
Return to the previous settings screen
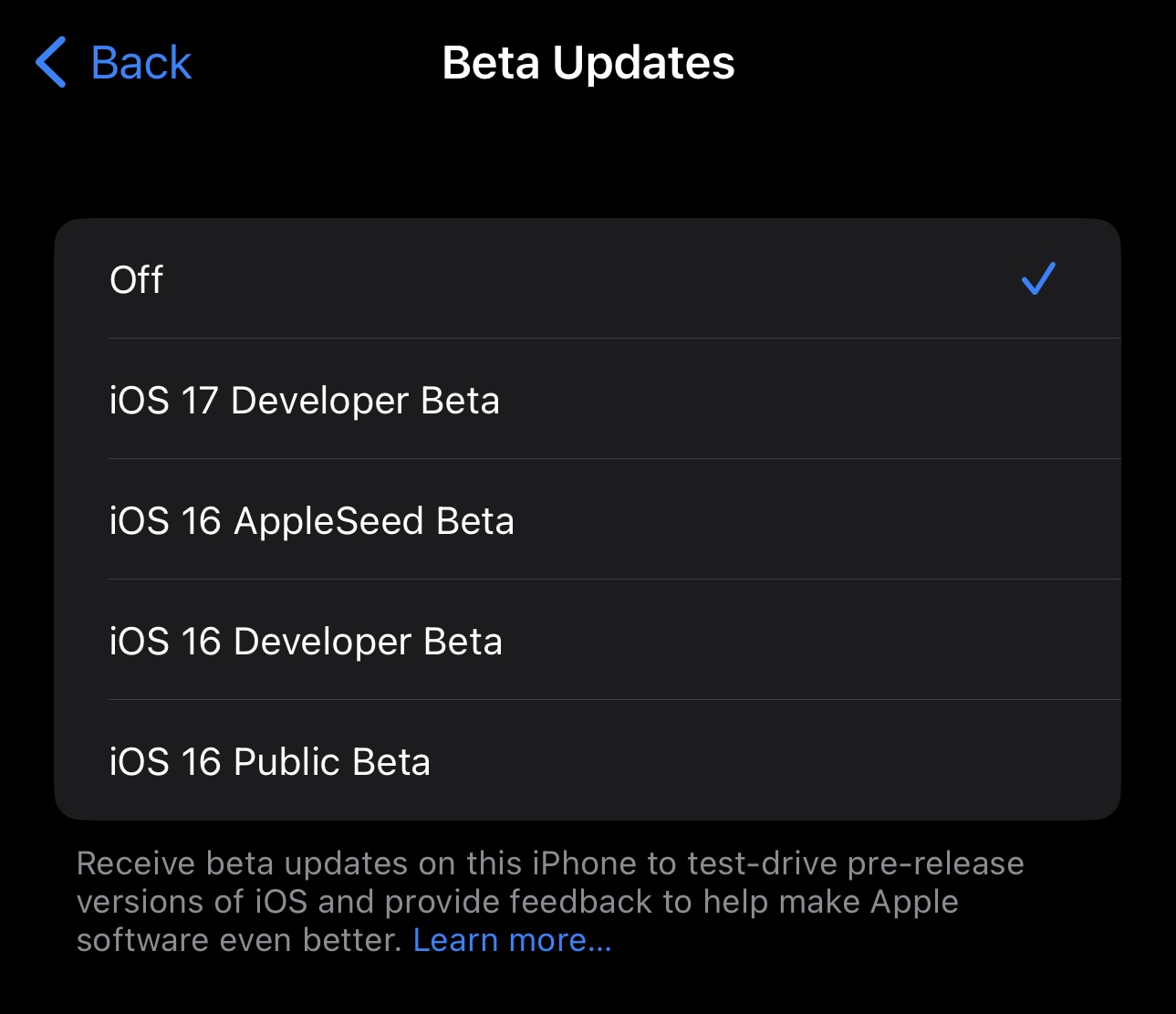click(113, 63)
